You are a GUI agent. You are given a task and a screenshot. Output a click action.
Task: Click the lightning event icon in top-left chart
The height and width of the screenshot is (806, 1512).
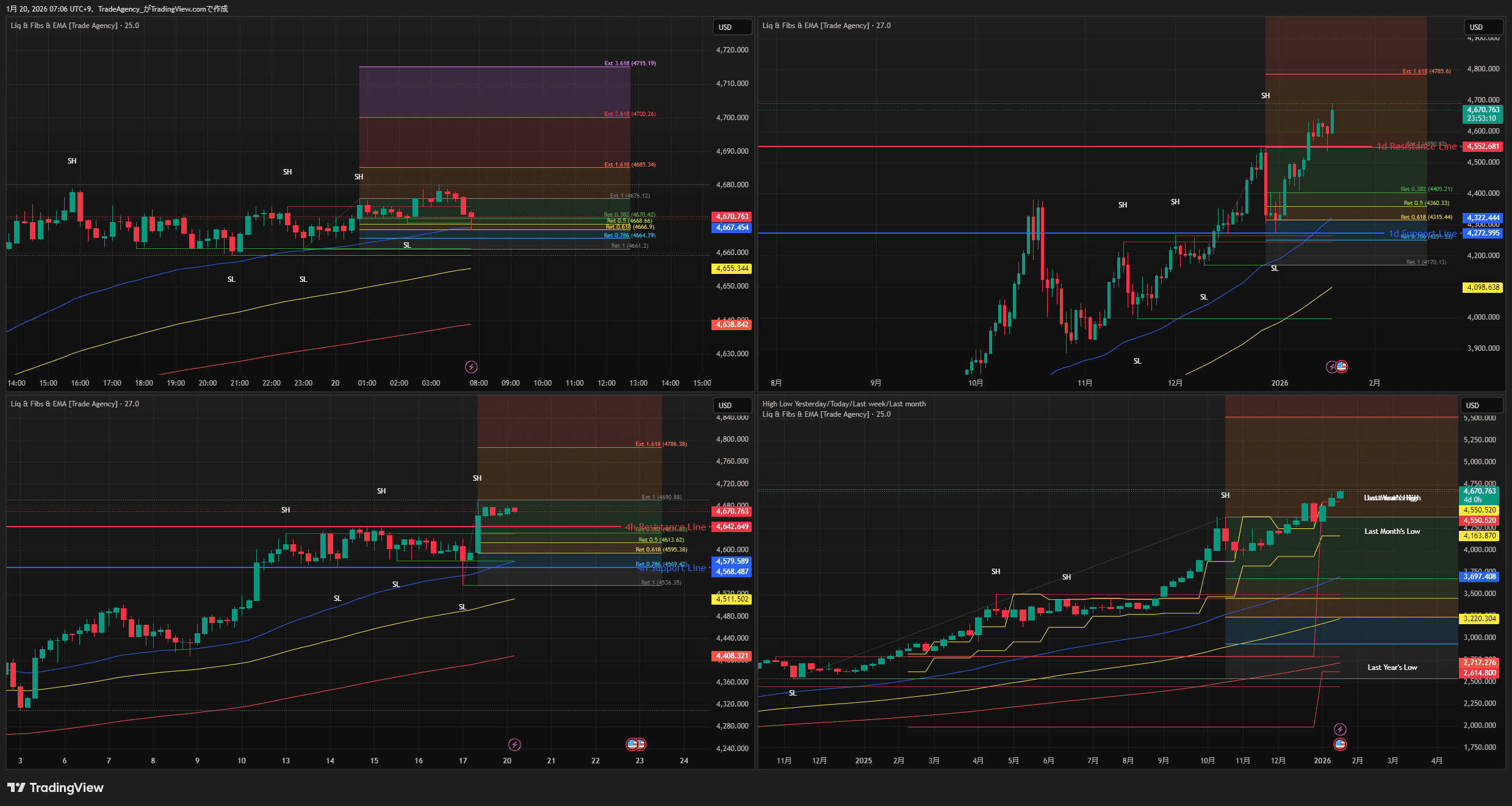(471, 367)
